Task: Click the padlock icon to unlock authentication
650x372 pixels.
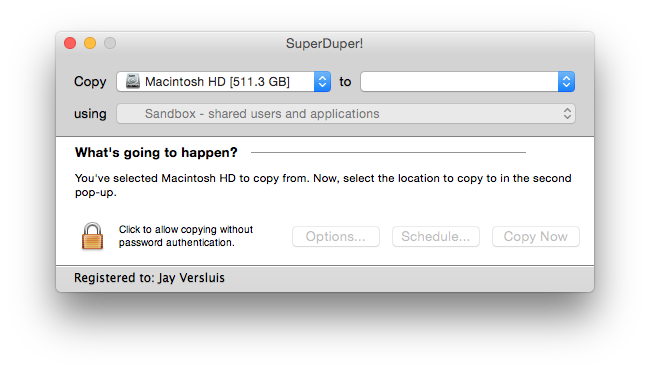Action: (x=92, y=236)
